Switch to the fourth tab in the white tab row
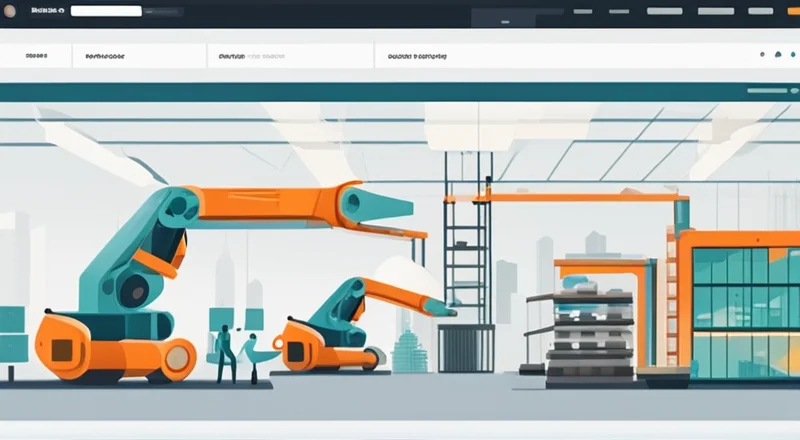800x440 pixels. pos(416,58)
